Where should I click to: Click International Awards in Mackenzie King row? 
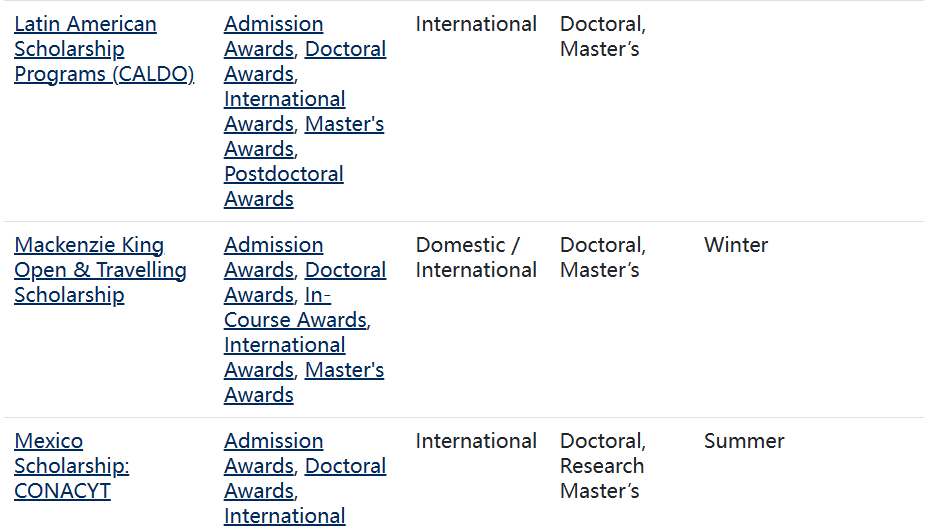[x=284, y=345]
